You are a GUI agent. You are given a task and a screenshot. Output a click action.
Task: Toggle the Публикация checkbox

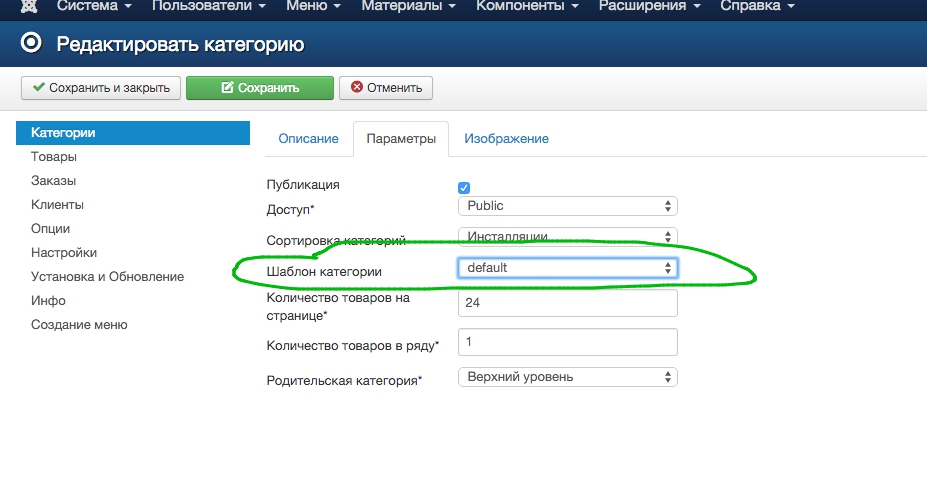point(464,187)
